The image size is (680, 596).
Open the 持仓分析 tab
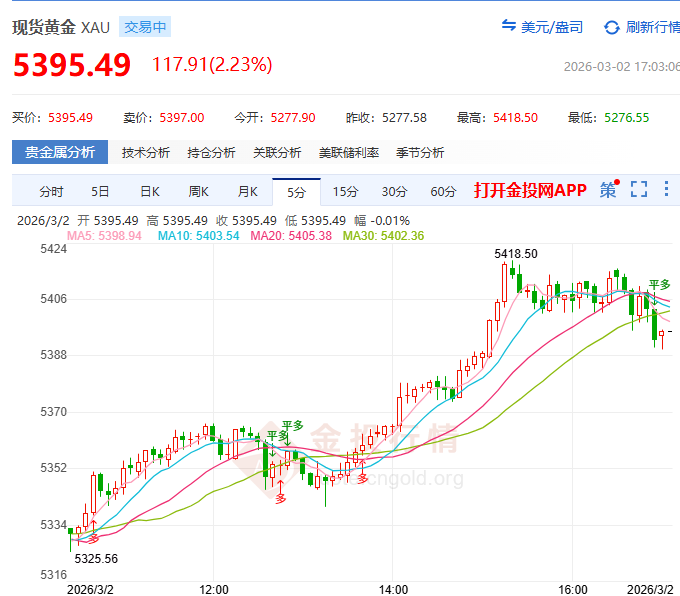[x=211, y=153]
